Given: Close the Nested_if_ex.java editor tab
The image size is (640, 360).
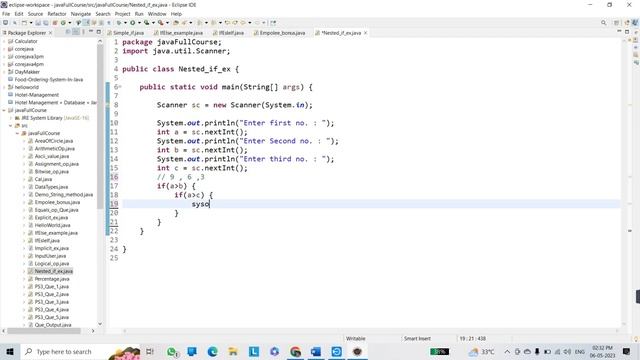Looking at the screenshot, I should [365, 33].
